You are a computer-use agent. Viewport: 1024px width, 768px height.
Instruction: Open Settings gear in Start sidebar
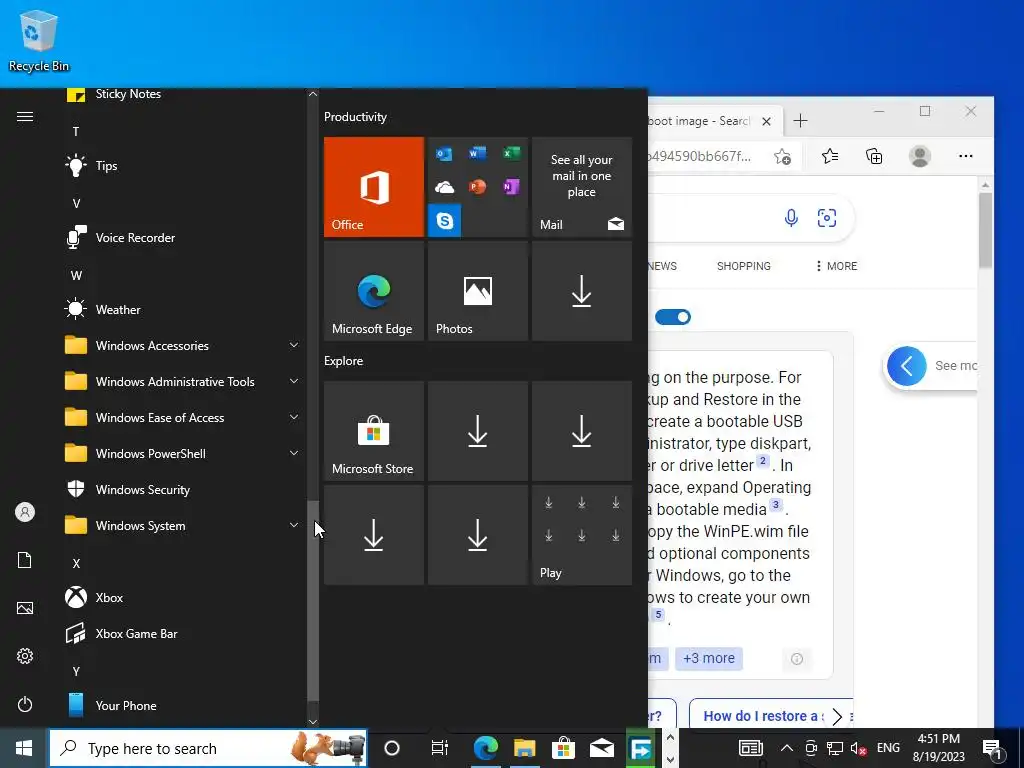[x=25, y=656]
